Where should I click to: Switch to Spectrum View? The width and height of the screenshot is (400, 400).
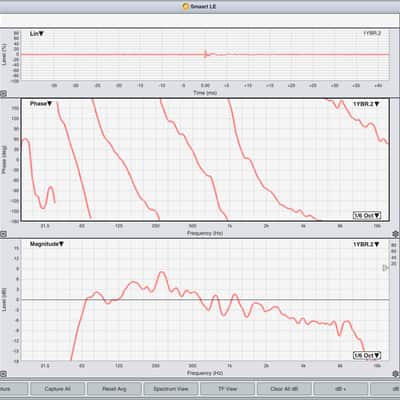[171, 389]
